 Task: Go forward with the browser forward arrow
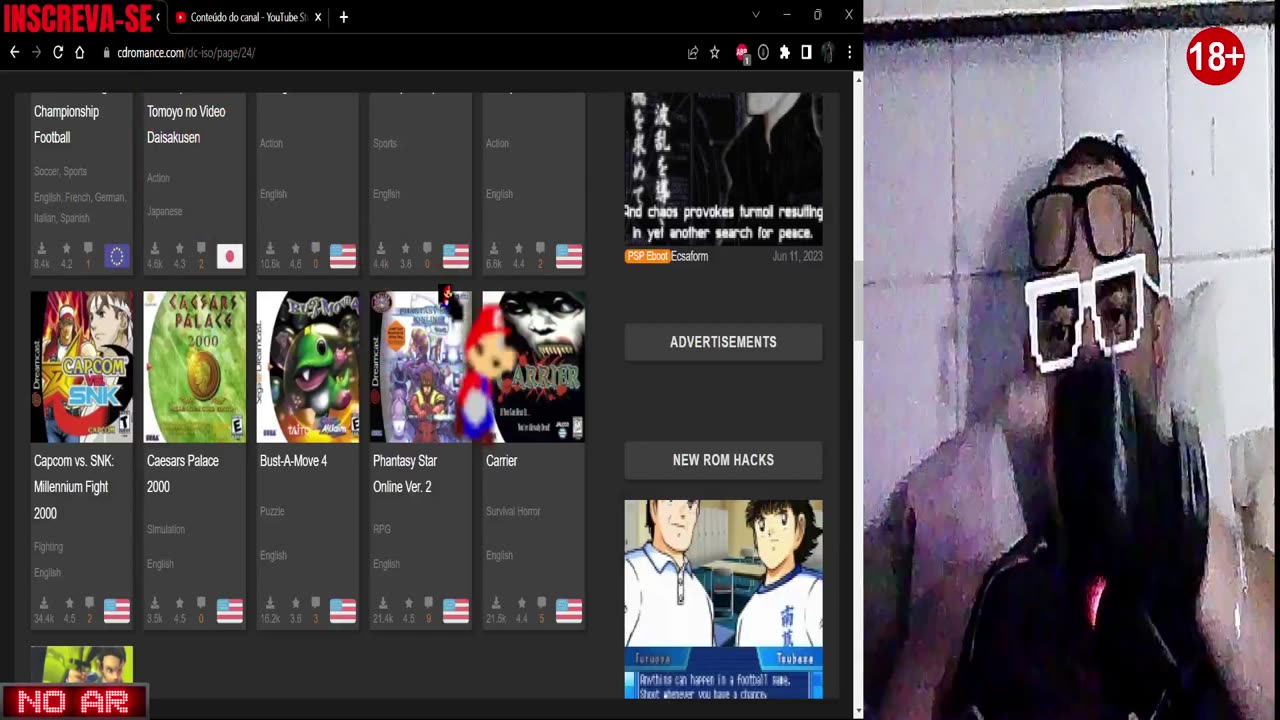pyautogui.click(x=36, y=52)
